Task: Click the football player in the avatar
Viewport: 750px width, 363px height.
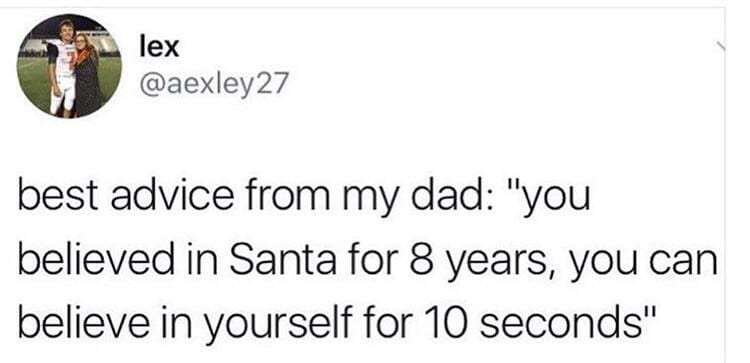Action: pos(62,67)
